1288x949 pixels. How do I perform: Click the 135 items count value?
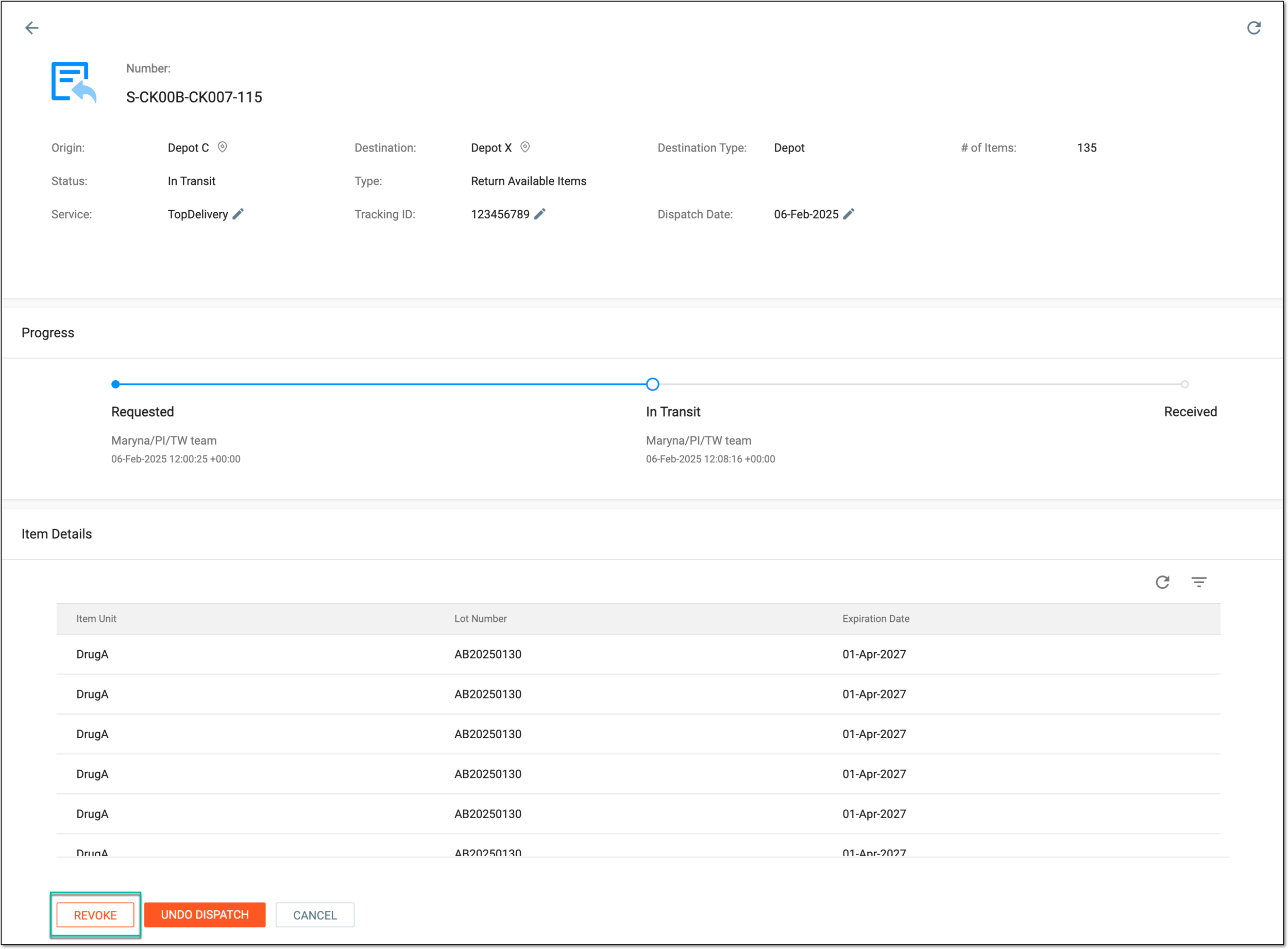[x=1087, y=148]
